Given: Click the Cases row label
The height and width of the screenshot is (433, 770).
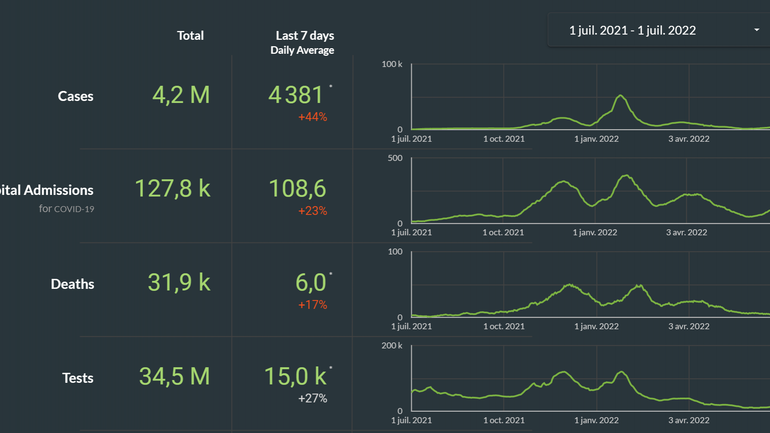Looking at the screenshot, I should [76, 96].
